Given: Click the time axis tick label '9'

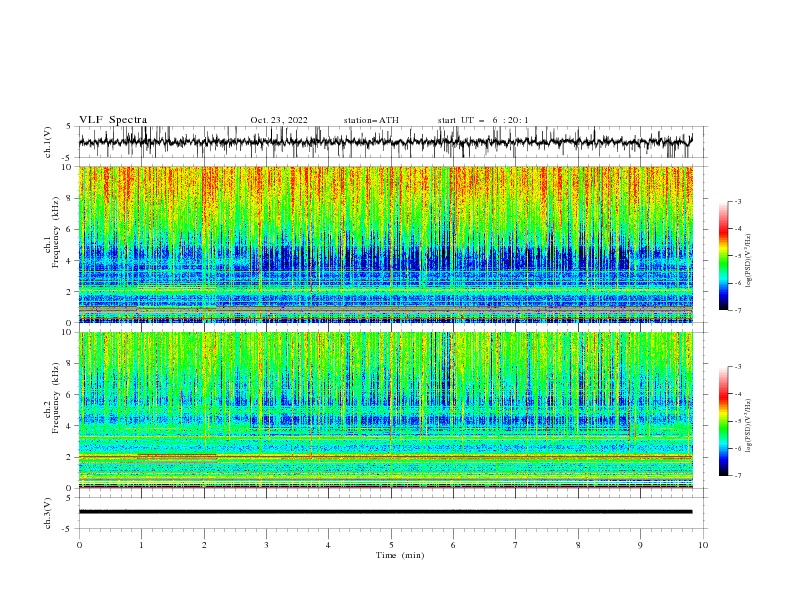Looking at the screenshot, I should coord(640,545).
